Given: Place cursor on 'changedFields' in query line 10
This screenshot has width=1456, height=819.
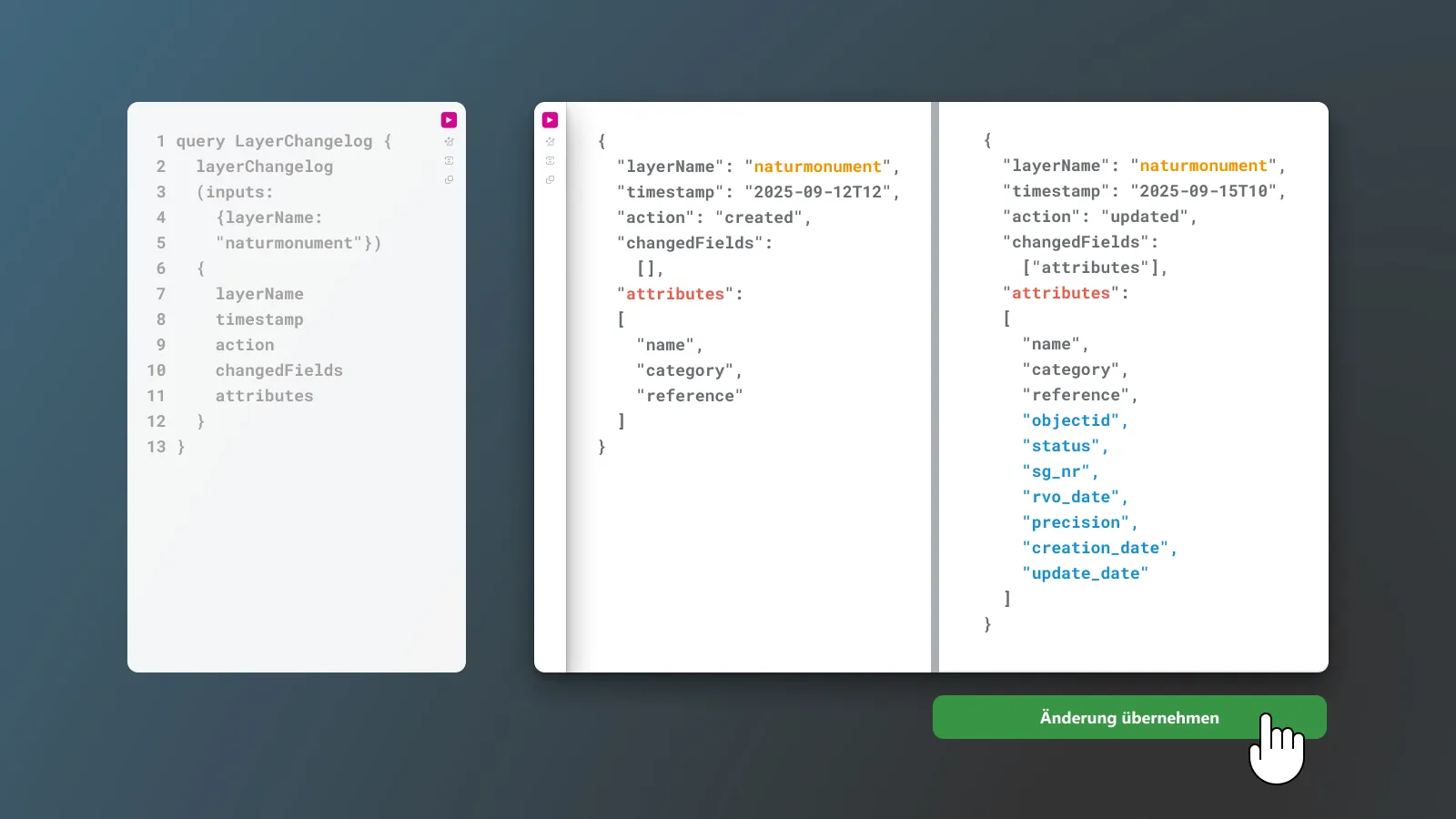Looking at the screenshot, I should click(278, 370).
